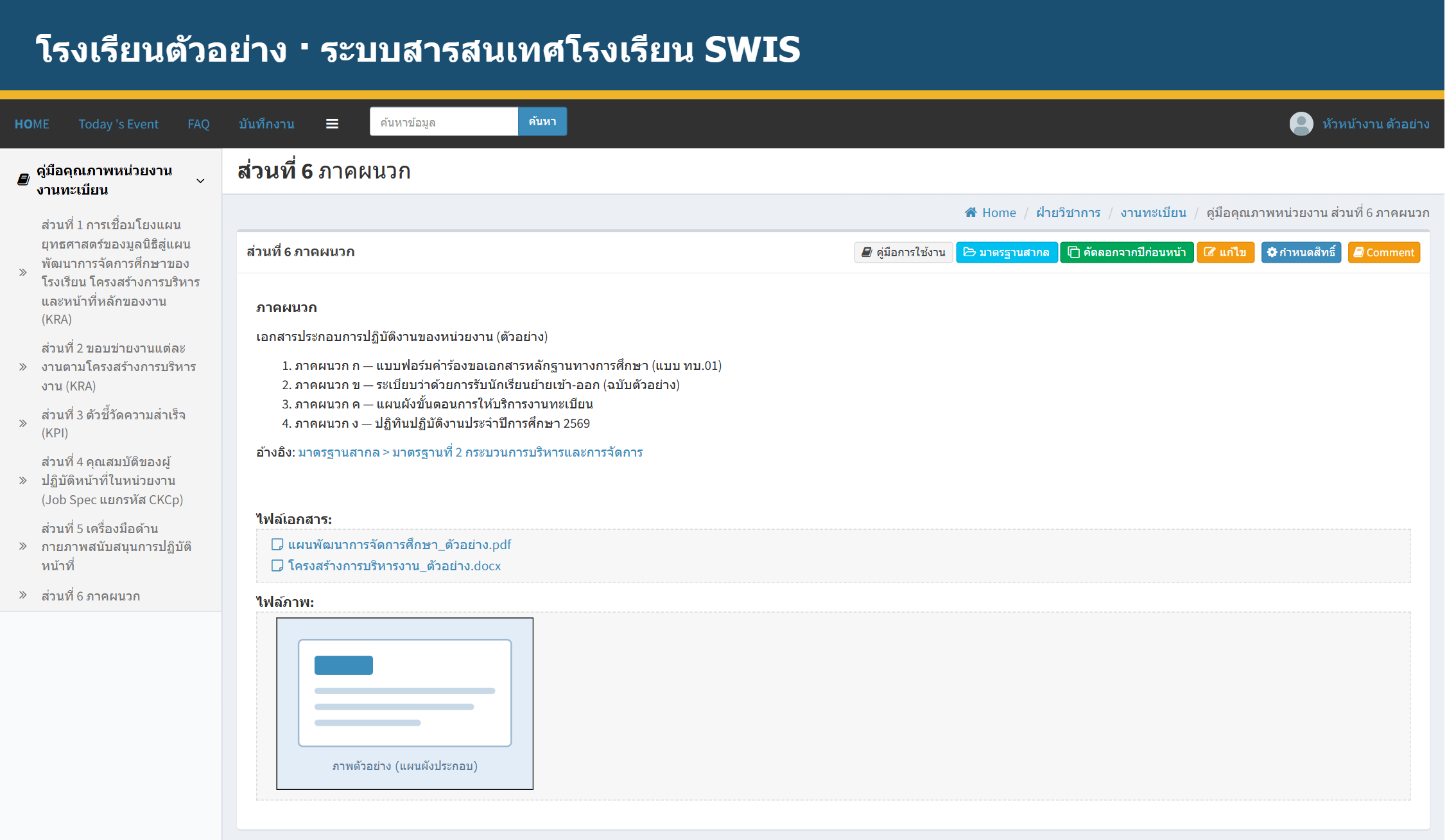The image size is (1456, 840).
Task: Click the double-chevron icon beside ส่วนที่ 3
Action: click(23, 423)
